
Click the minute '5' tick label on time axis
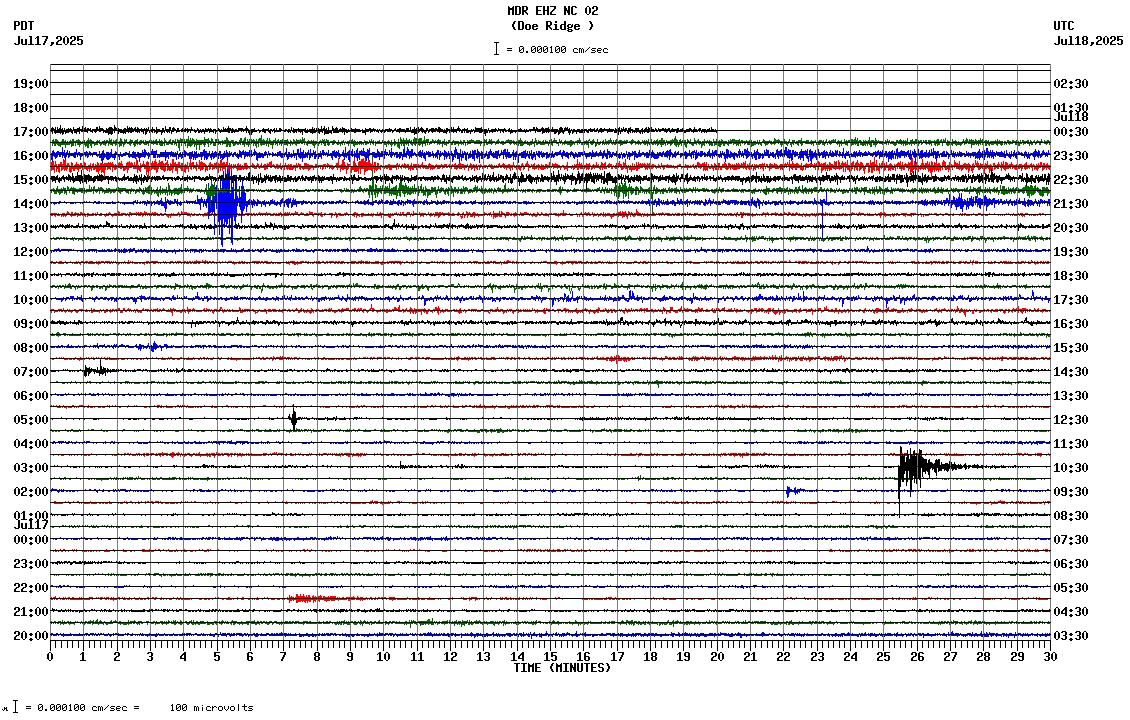click(216, 657)
